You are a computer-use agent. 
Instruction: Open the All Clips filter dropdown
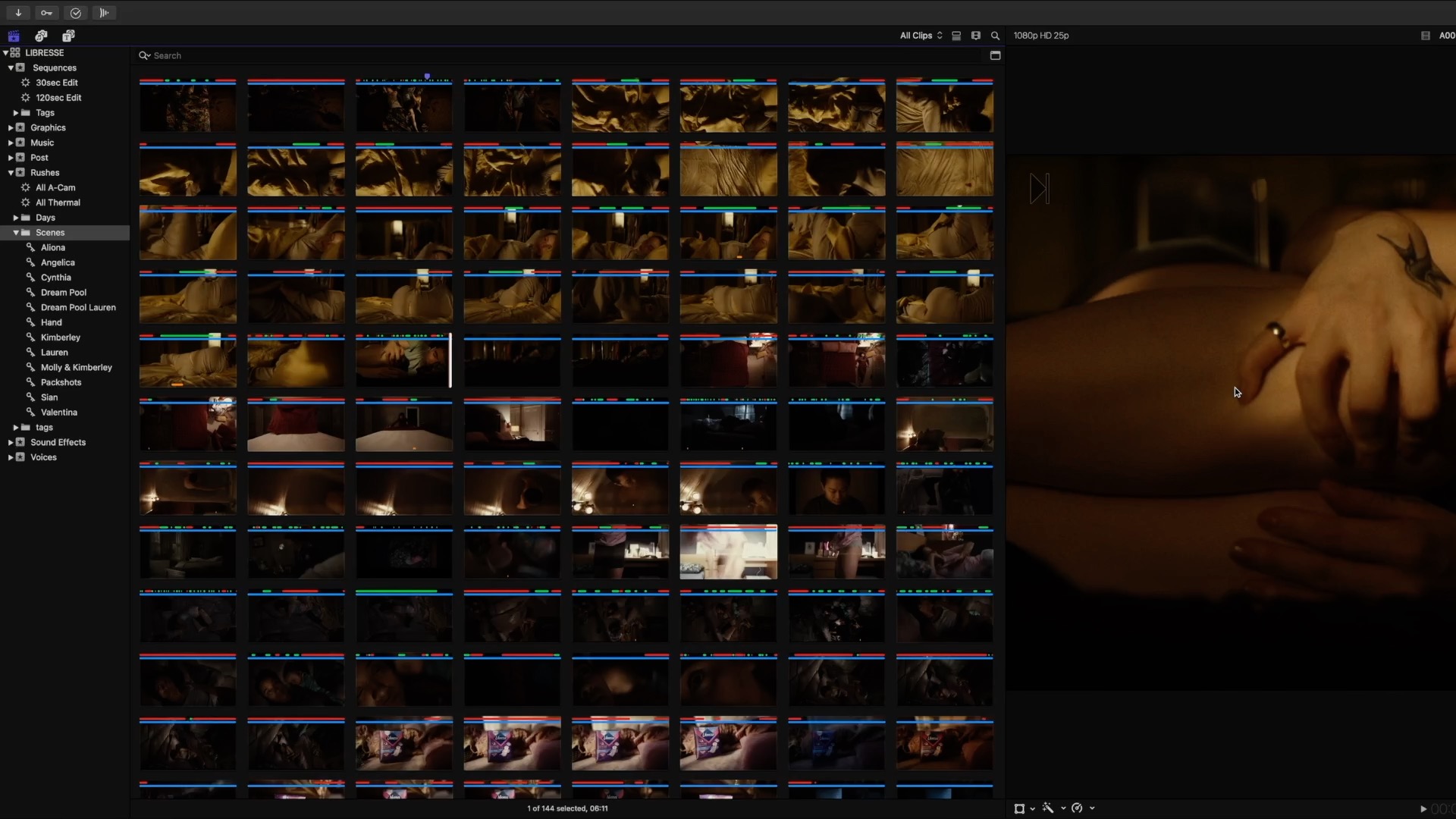(x=921, y=36)
